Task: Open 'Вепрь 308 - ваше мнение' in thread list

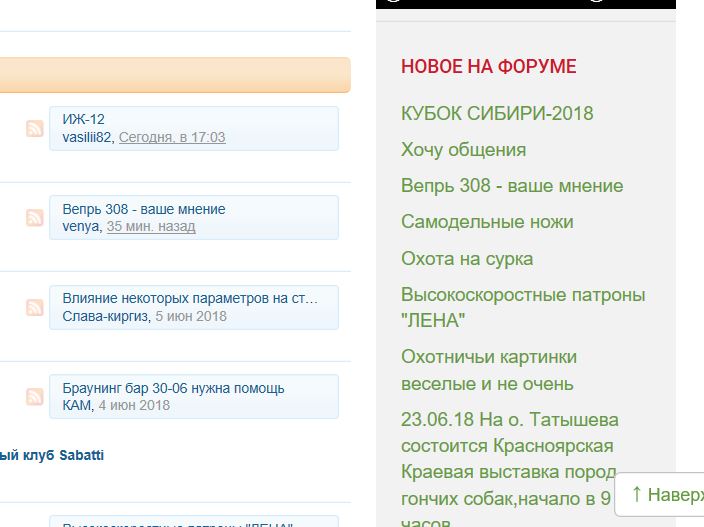Action: pyautogui.click(x=143, y=209)
